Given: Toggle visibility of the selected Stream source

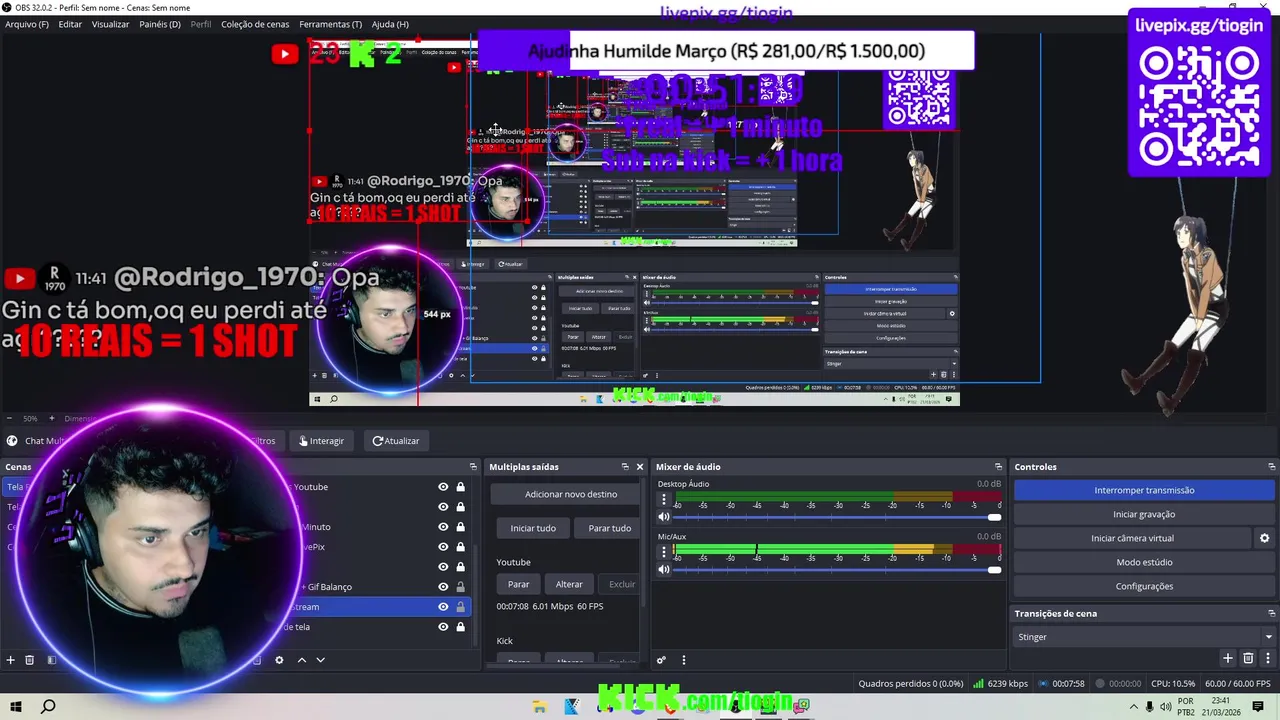Looking at the screenshot, I should [x=443, y=607].
